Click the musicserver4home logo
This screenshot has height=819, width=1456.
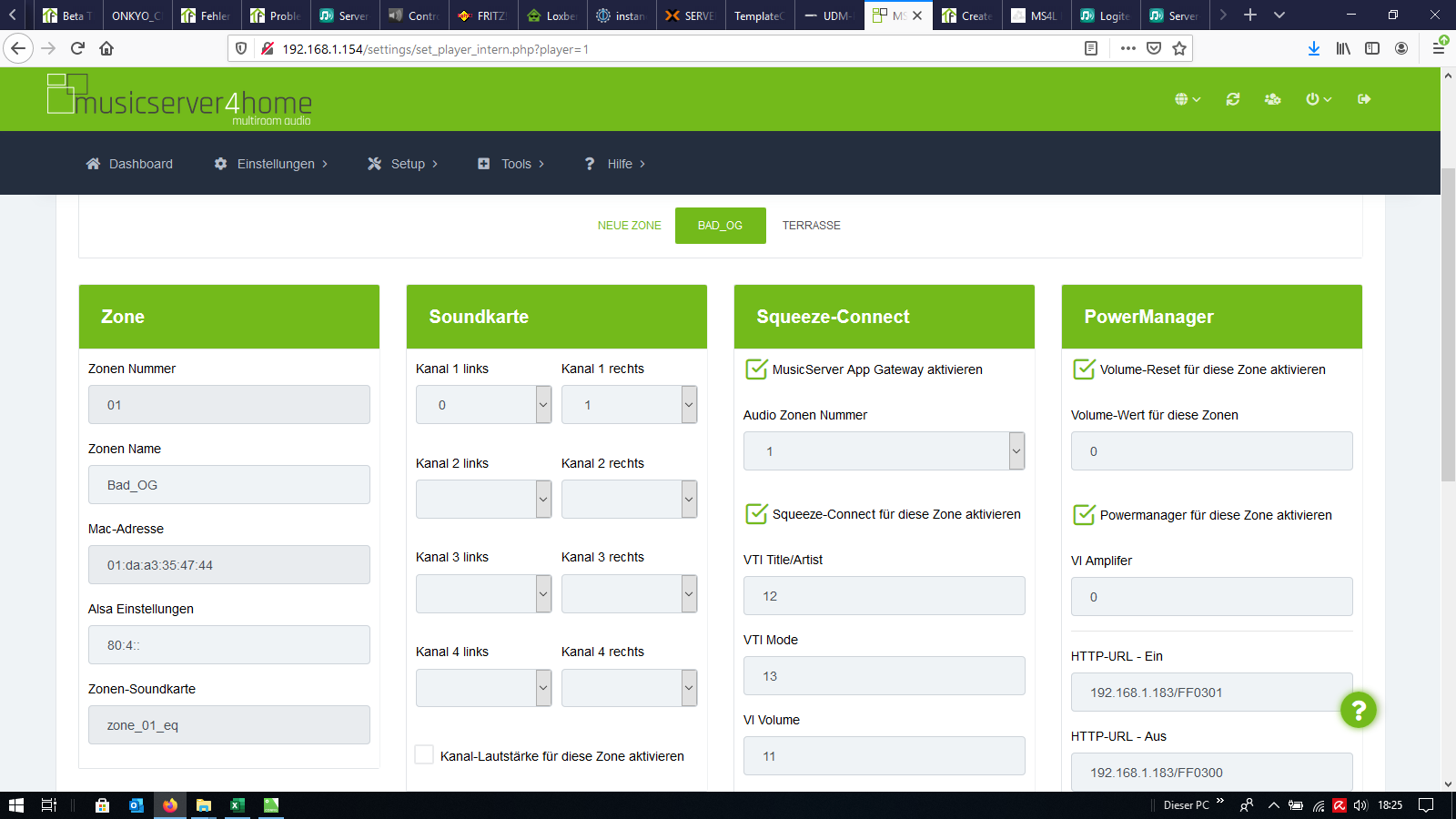(x=179, y=99)
